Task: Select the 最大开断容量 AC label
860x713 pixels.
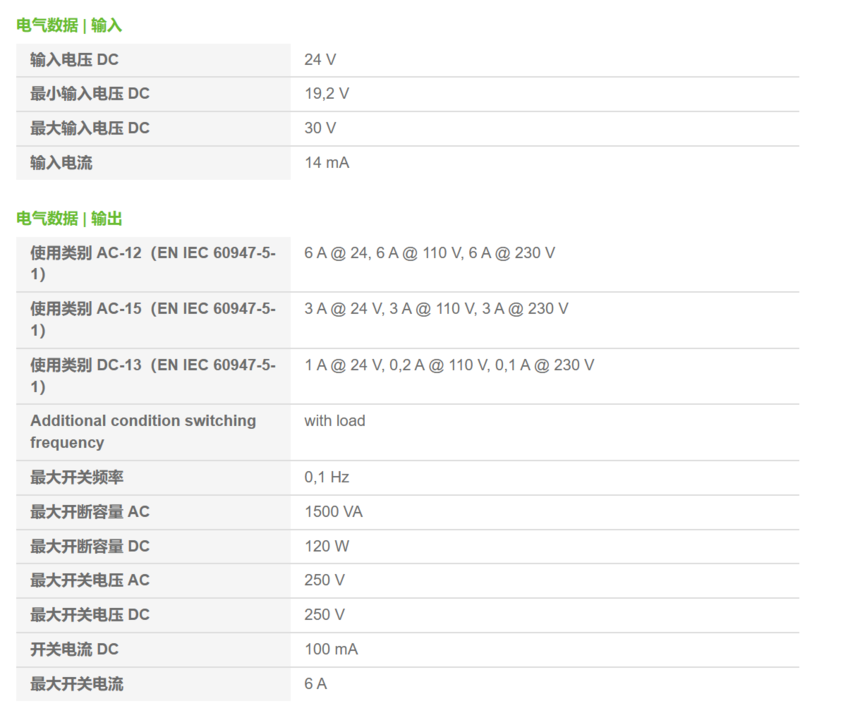Action: pos(90,512)
